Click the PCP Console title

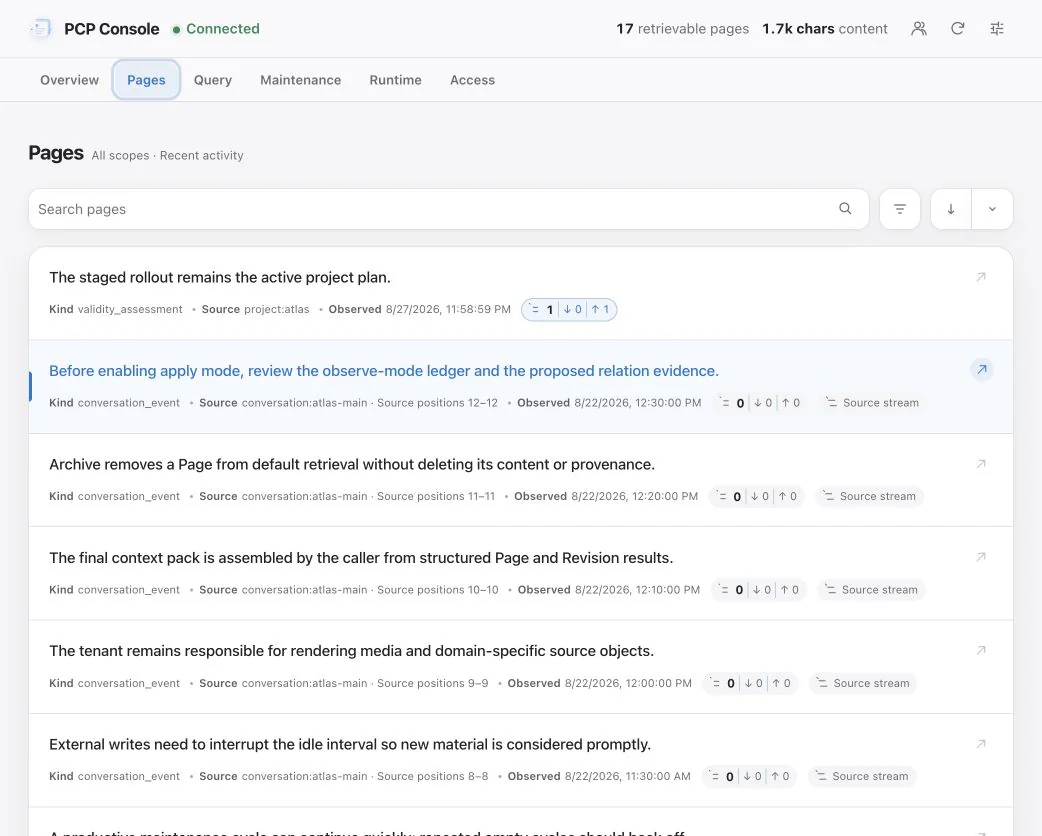(112, 29)
